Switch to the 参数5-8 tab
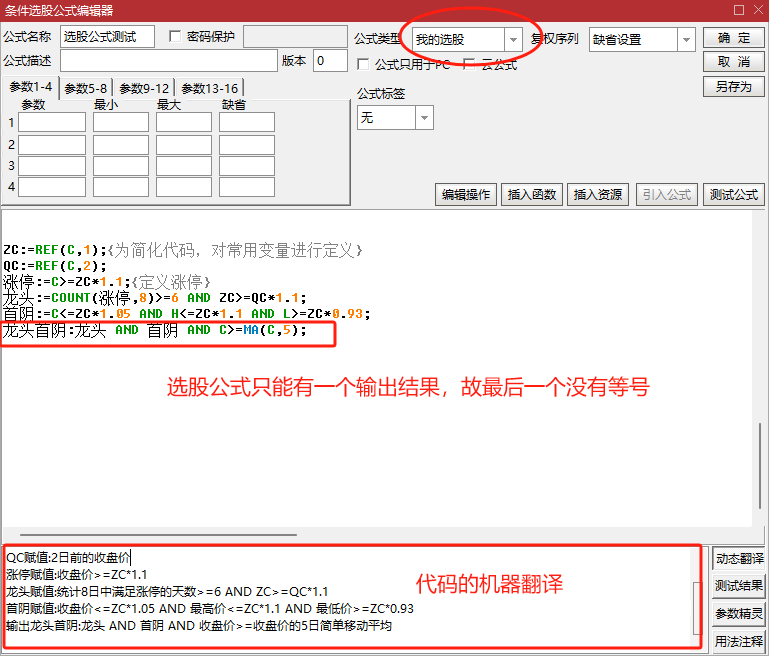Viewport: 769px width, 656px height. (85, 89)
